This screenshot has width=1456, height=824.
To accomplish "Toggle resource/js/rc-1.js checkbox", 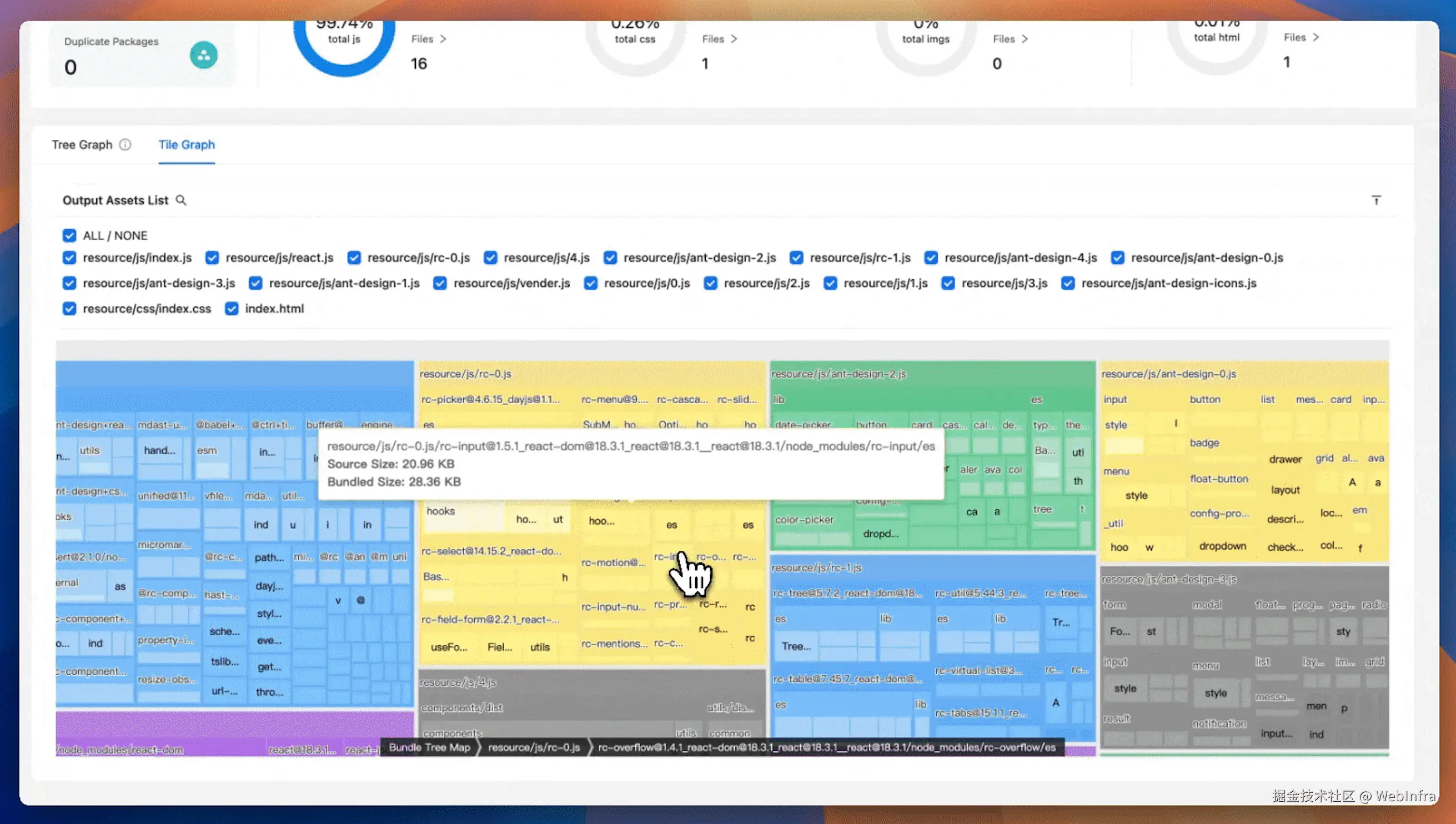I will [x=796, y=258].
